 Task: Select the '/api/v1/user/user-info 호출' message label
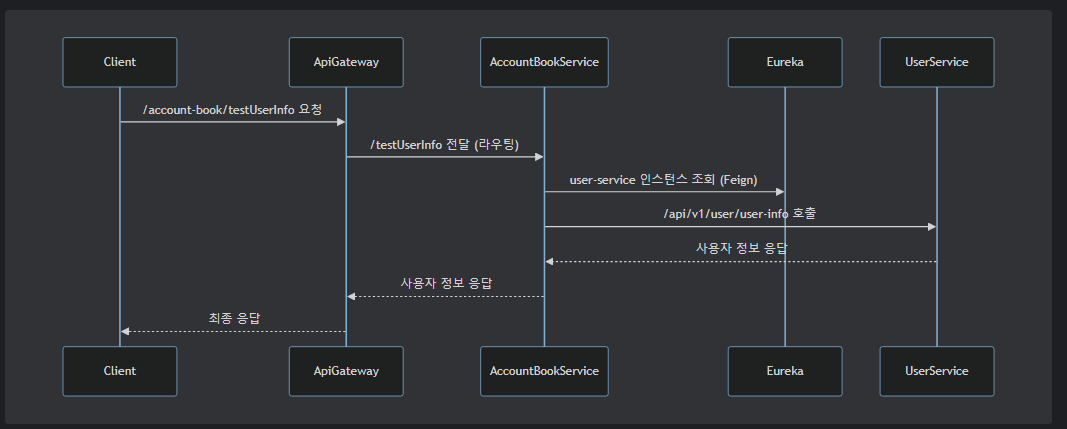point(740,214)
